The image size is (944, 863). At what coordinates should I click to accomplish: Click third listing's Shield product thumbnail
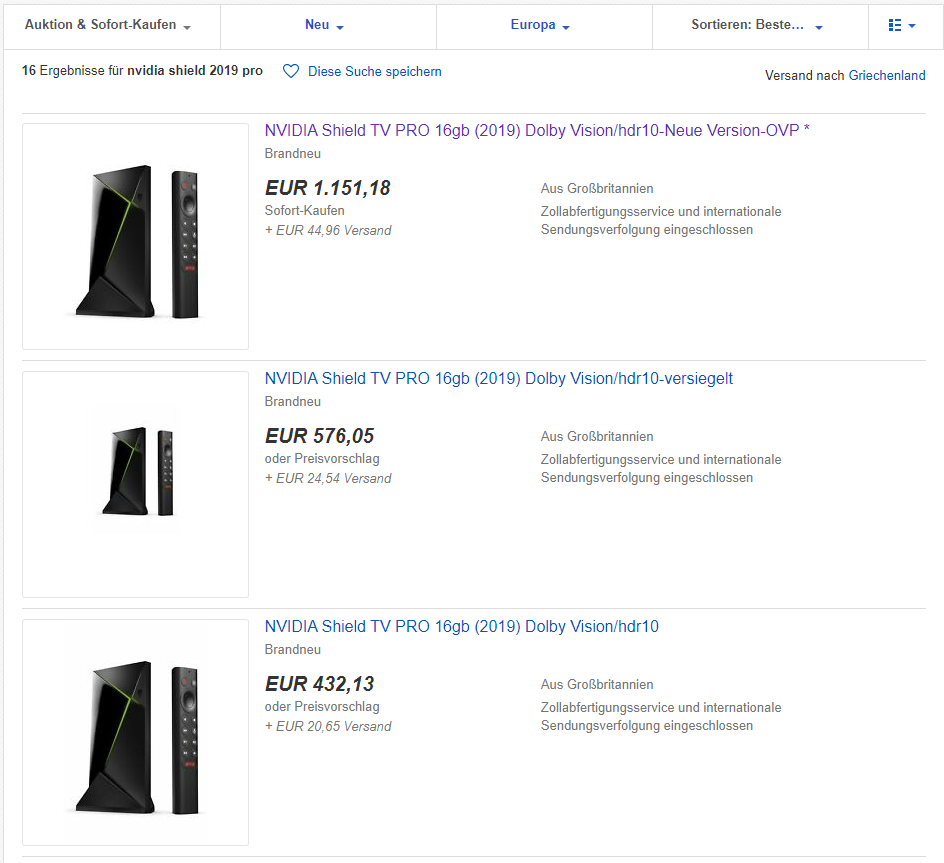click(135, 733)
